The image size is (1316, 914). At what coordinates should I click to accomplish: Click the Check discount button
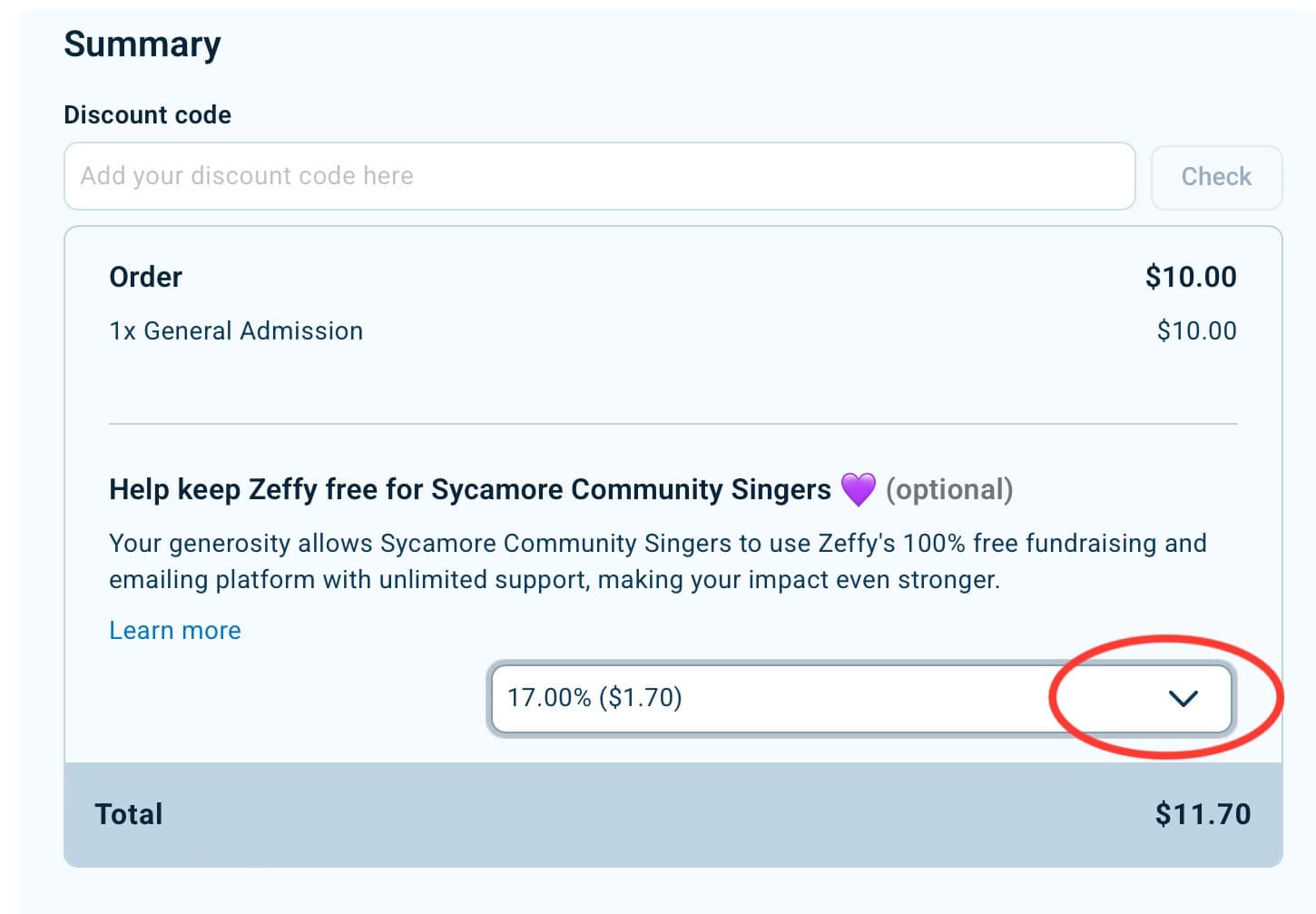1216,177
